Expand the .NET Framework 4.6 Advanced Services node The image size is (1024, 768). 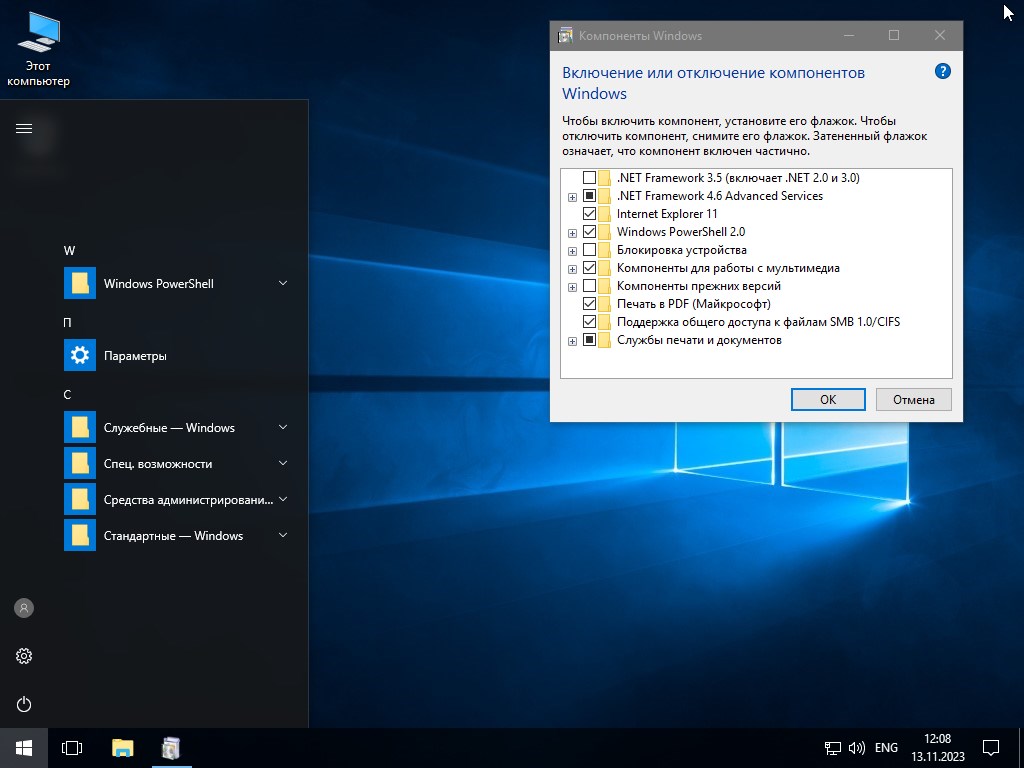click(x=572, y=197)
